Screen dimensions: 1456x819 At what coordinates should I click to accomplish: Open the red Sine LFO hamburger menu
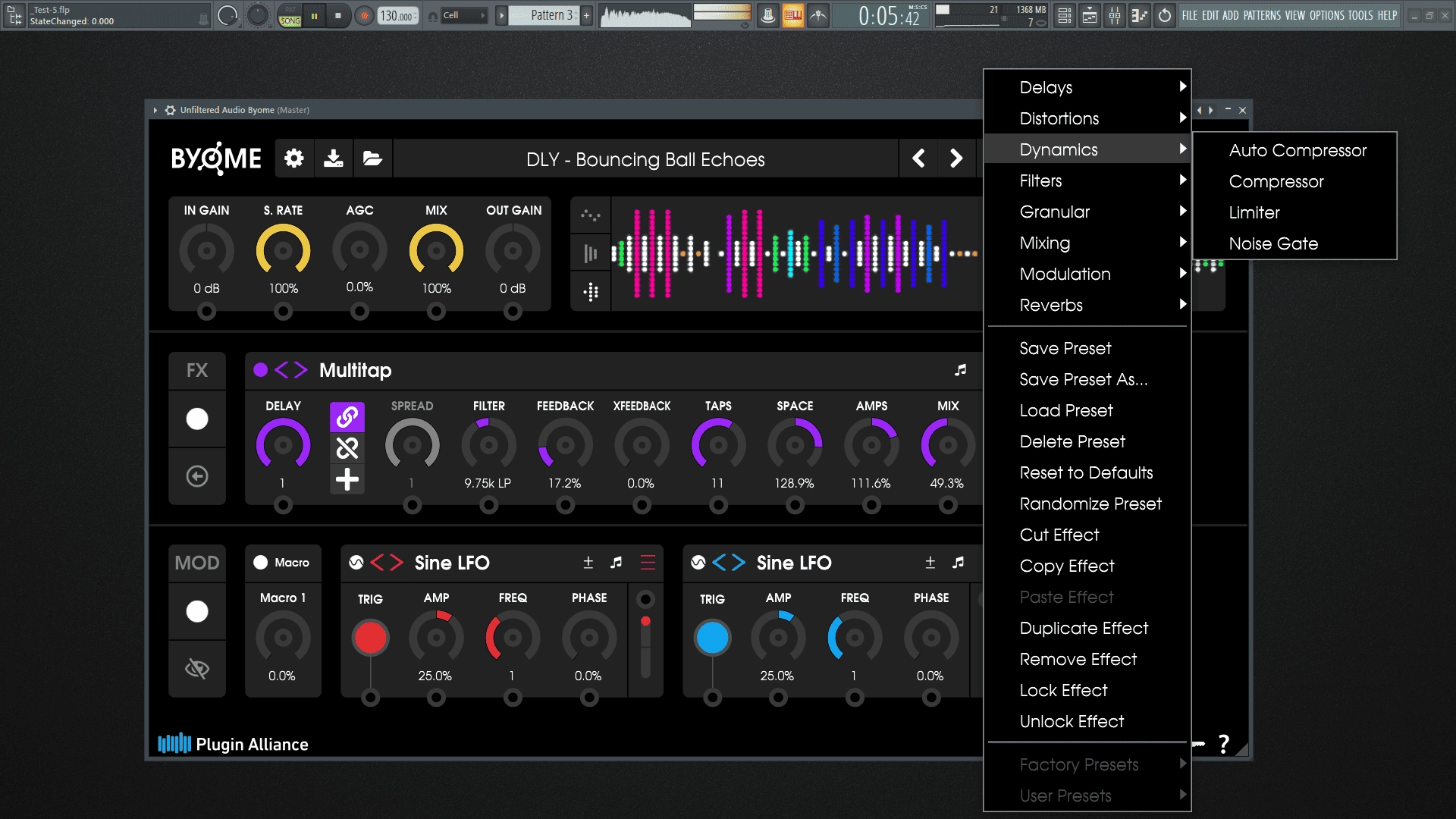click(x=648, y=563)
